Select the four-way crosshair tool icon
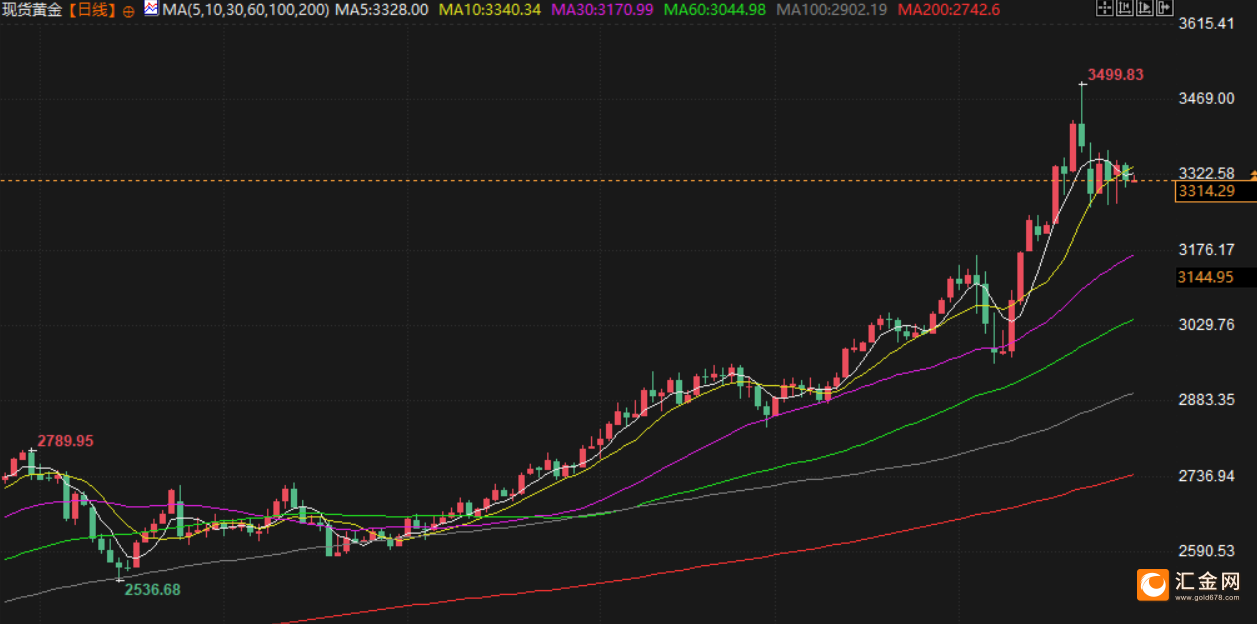 click(x=1104, y=9)
